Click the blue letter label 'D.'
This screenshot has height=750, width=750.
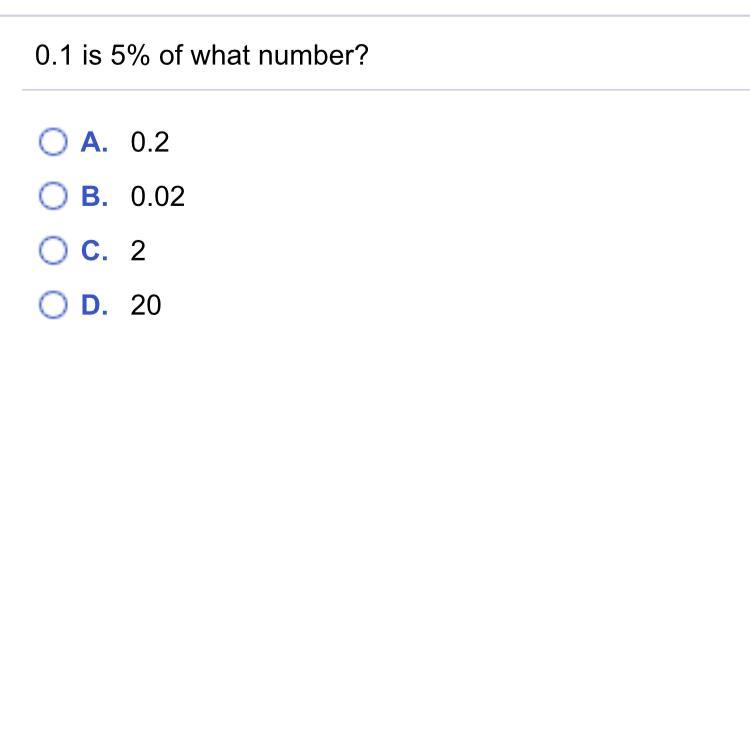pyautogui.click(x=95, y=305)
